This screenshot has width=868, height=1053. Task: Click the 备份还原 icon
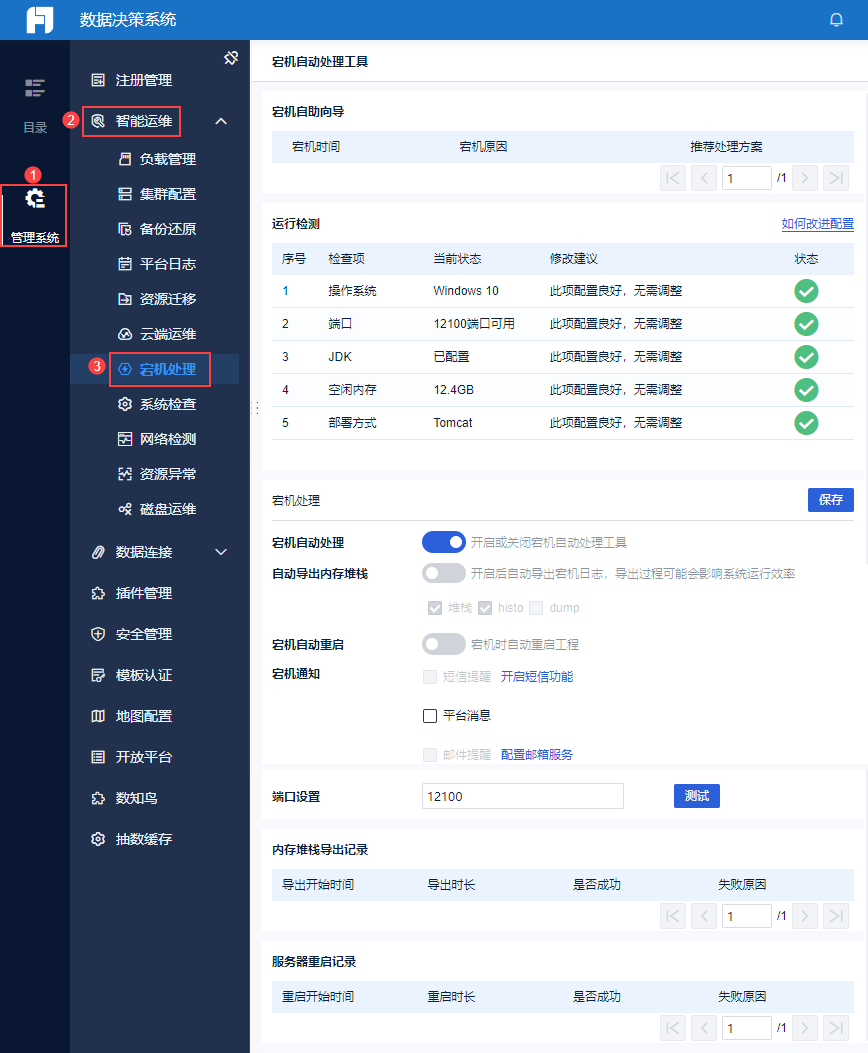125,229
